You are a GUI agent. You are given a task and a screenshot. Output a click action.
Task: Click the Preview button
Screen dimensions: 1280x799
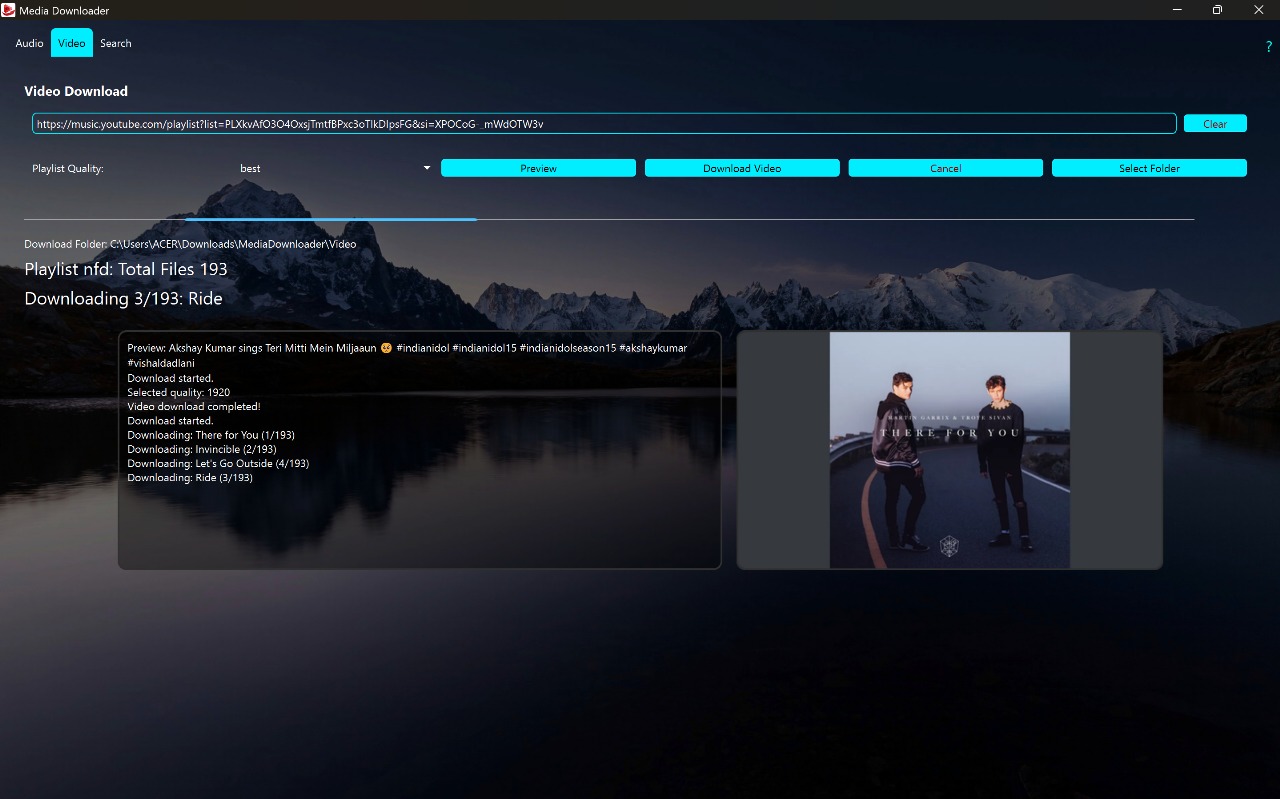pyautogui.click(x=538, y=168)
